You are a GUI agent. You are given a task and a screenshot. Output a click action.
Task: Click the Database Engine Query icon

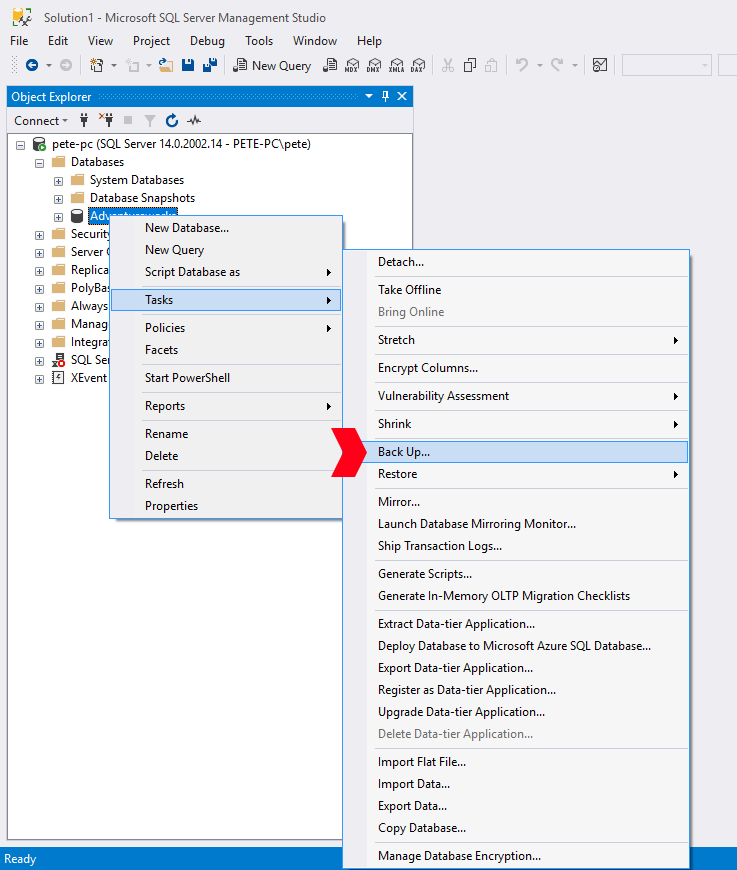[x=330, y=65]
